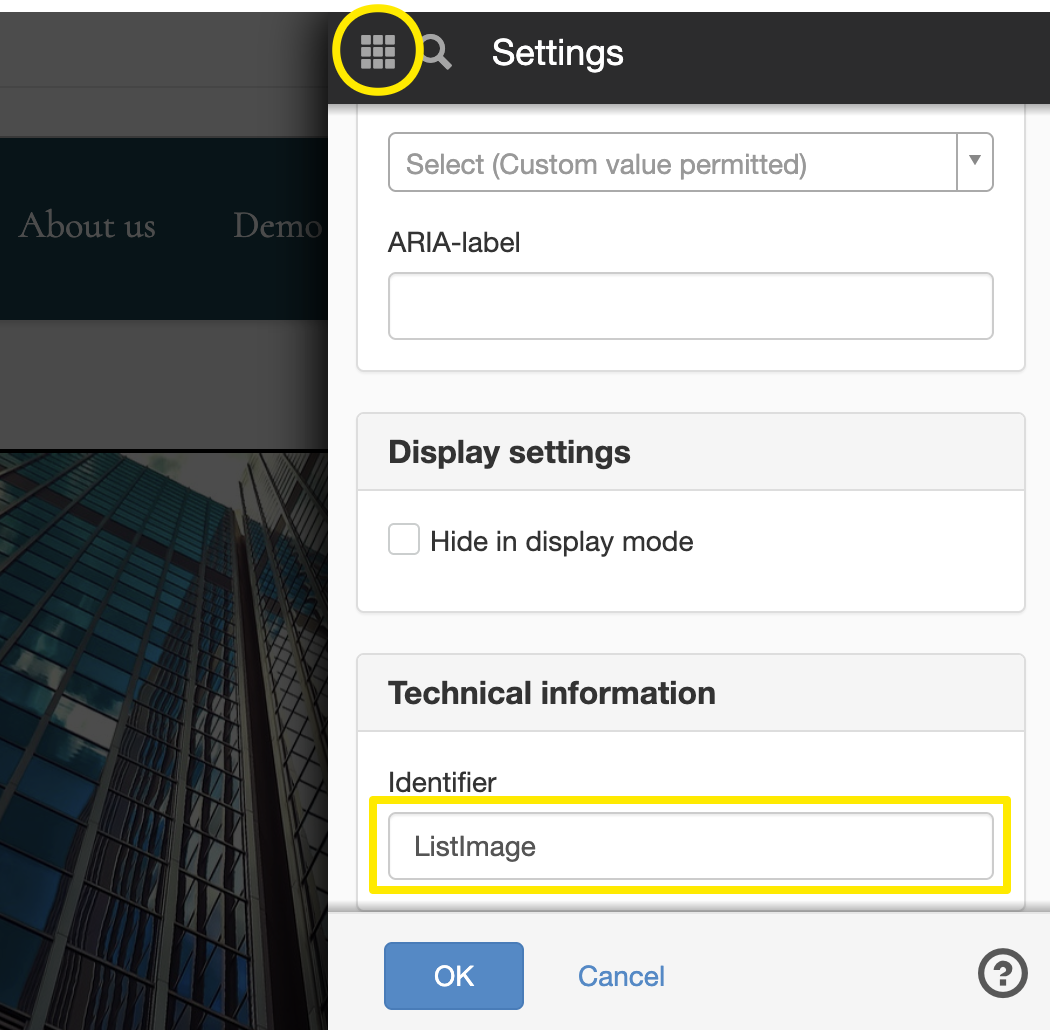Screen dimensions: 1050x1030
Task: Click the Hide in display mode label text
Action: tap(561, 541)
